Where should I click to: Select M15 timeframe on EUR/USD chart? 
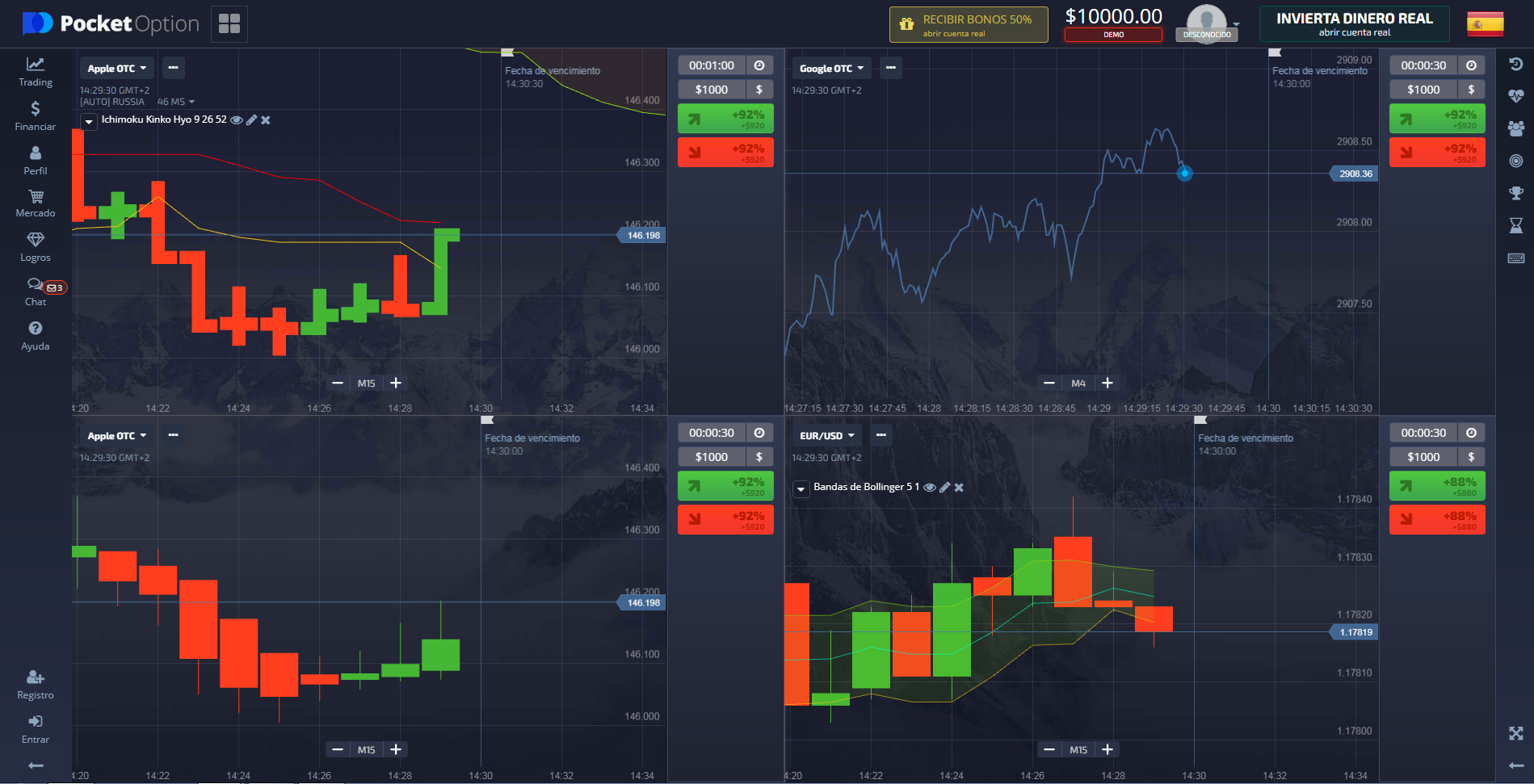(x=1078, y=749)
